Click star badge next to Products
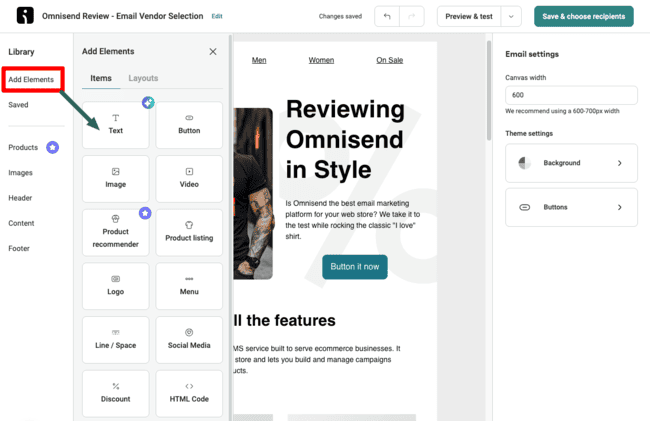The image size is (650, 421). click(52, 147)
